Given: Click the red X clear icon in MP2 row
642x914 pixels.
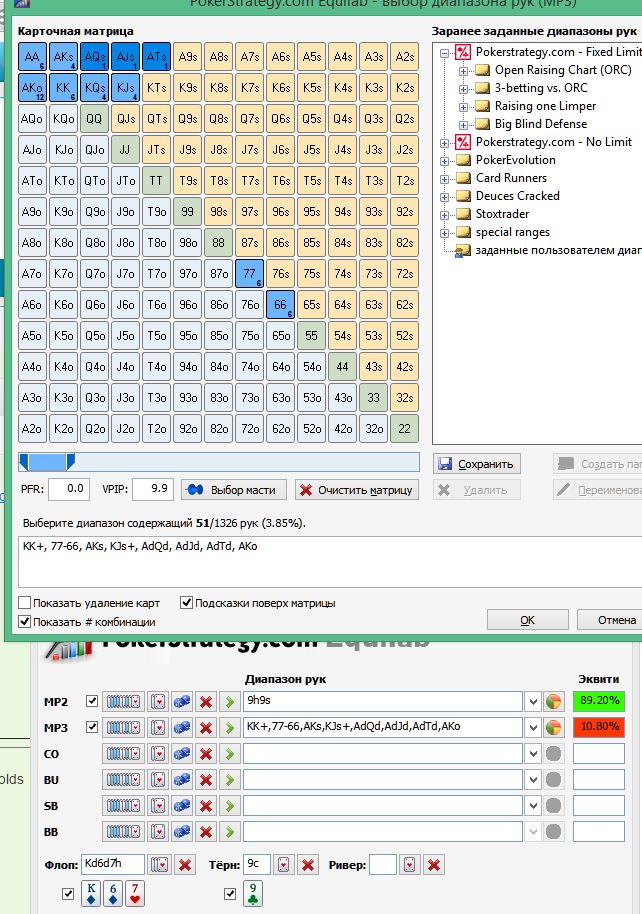Looking at the screenshot, I should tap(207, 701).
